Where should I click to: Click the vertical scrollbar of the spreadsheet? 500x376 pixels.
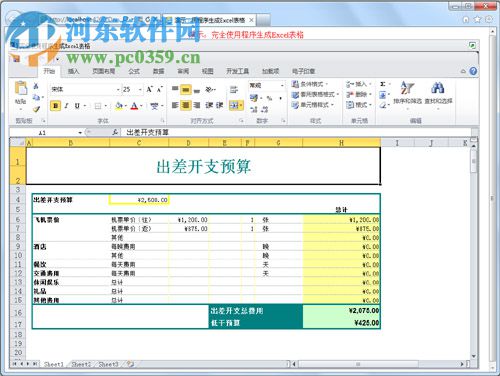pyautogui.click(x=474, y=251)
